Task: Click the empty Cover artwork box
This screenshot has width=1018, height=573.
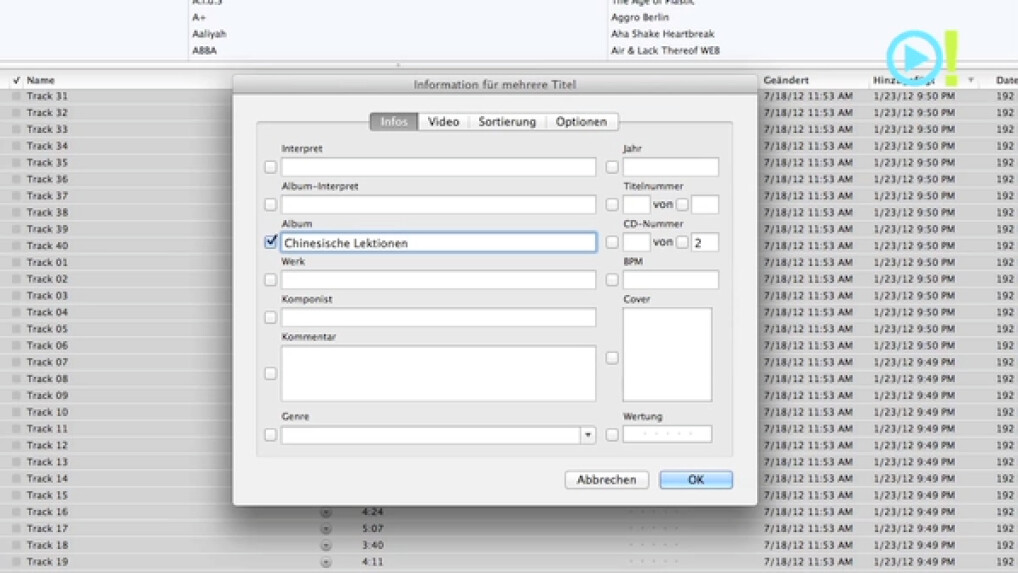Action: (667, 354)
